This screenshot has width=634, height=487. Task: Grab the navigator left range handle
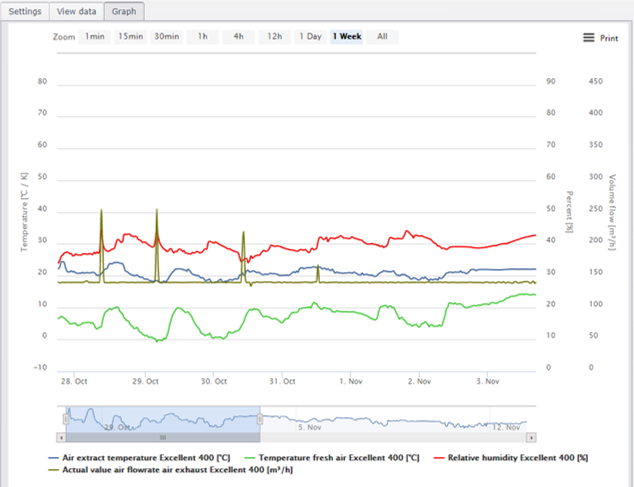(x=66, y=419)
